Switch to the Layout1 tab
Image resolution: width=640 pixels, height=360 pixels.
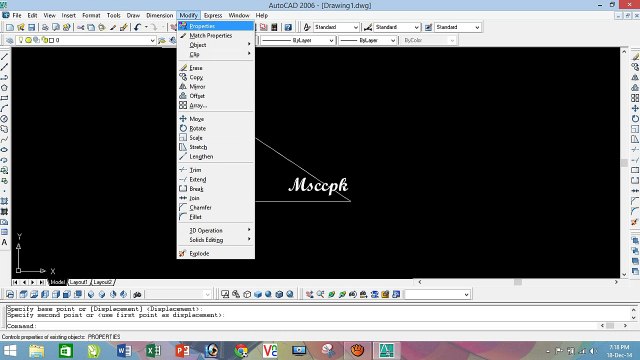click(x=78, y=282)
